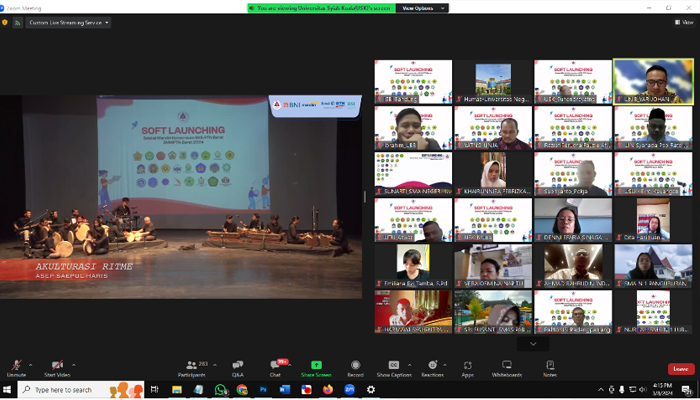Open Notes in the meeting toolbar

click(550, 366)
